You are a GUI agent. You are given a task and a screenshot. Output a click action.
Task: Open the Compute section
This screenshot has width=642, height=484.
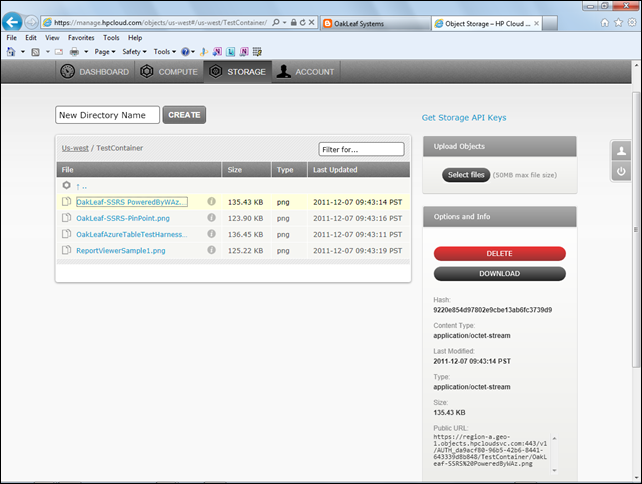click(x=169, y=72)
